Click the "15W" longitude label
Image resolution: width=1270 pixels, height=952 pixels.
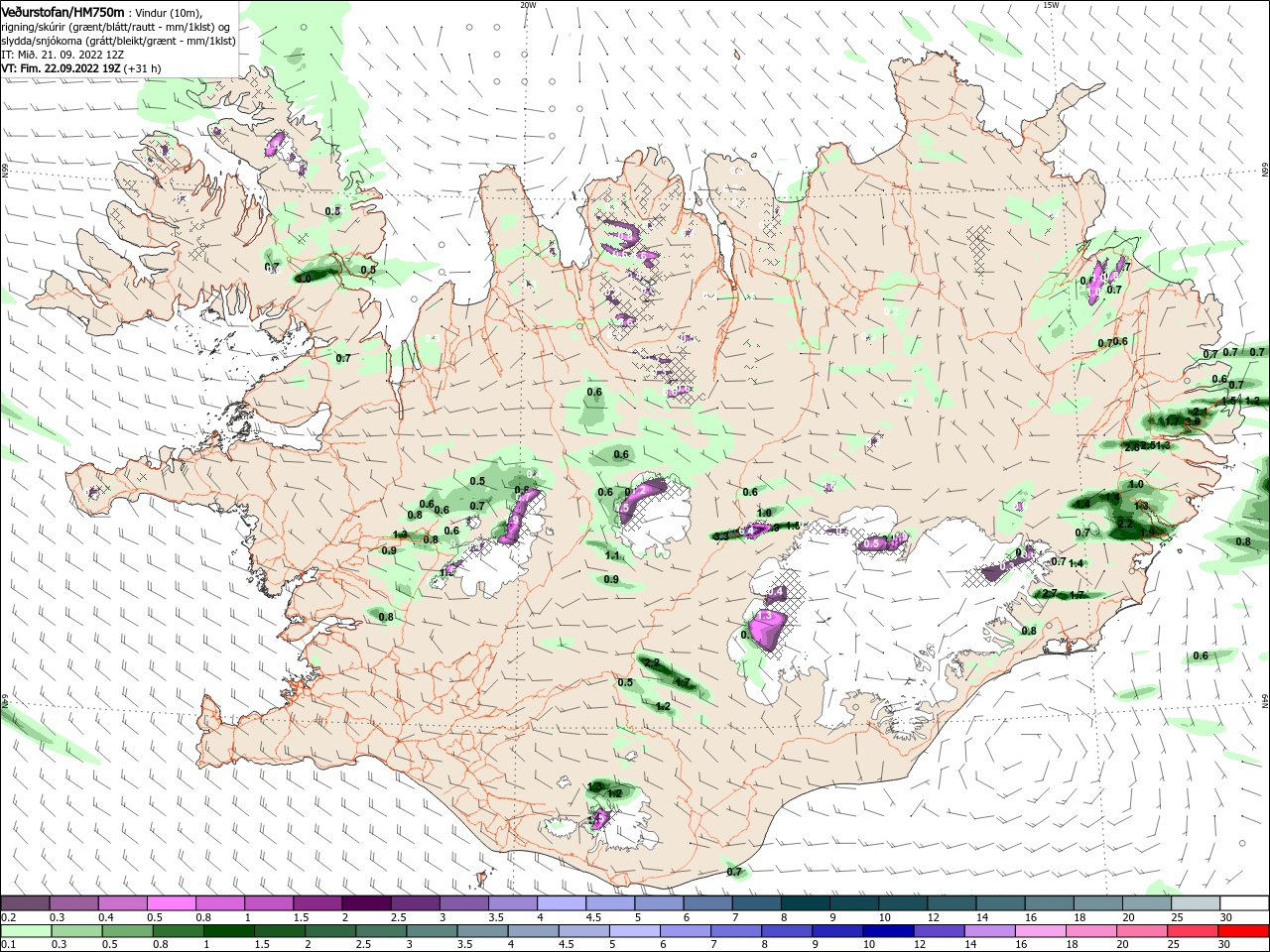coord(1051,5)
